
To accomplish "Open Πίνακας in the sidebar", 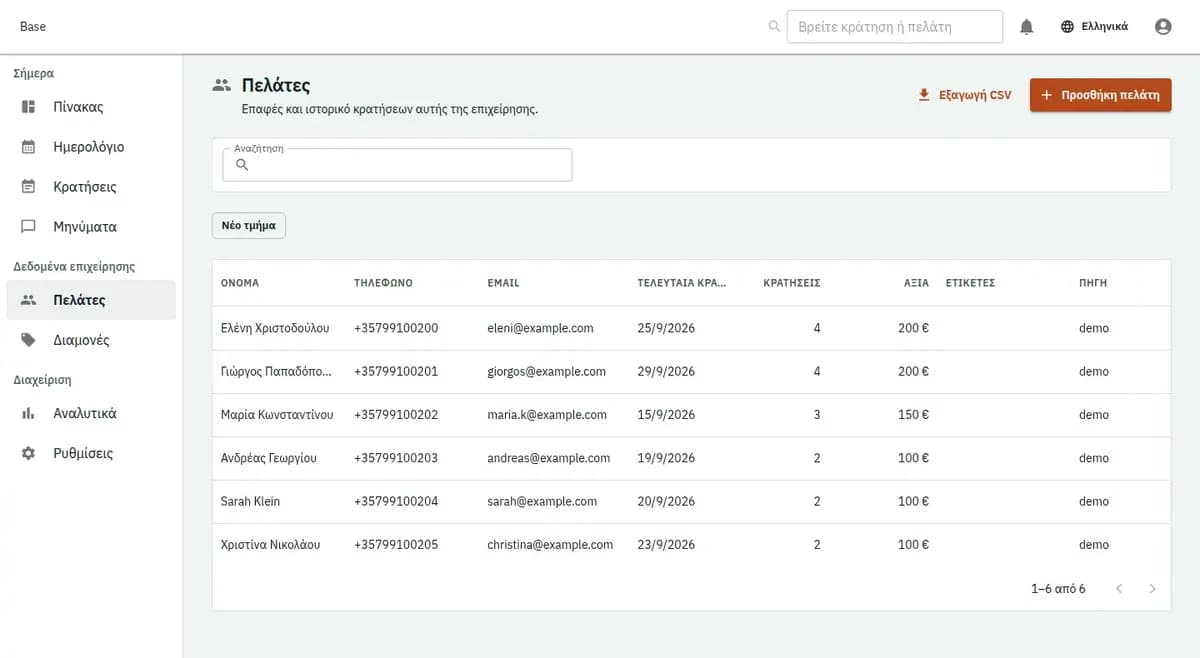I will click(x=91, y=107).
